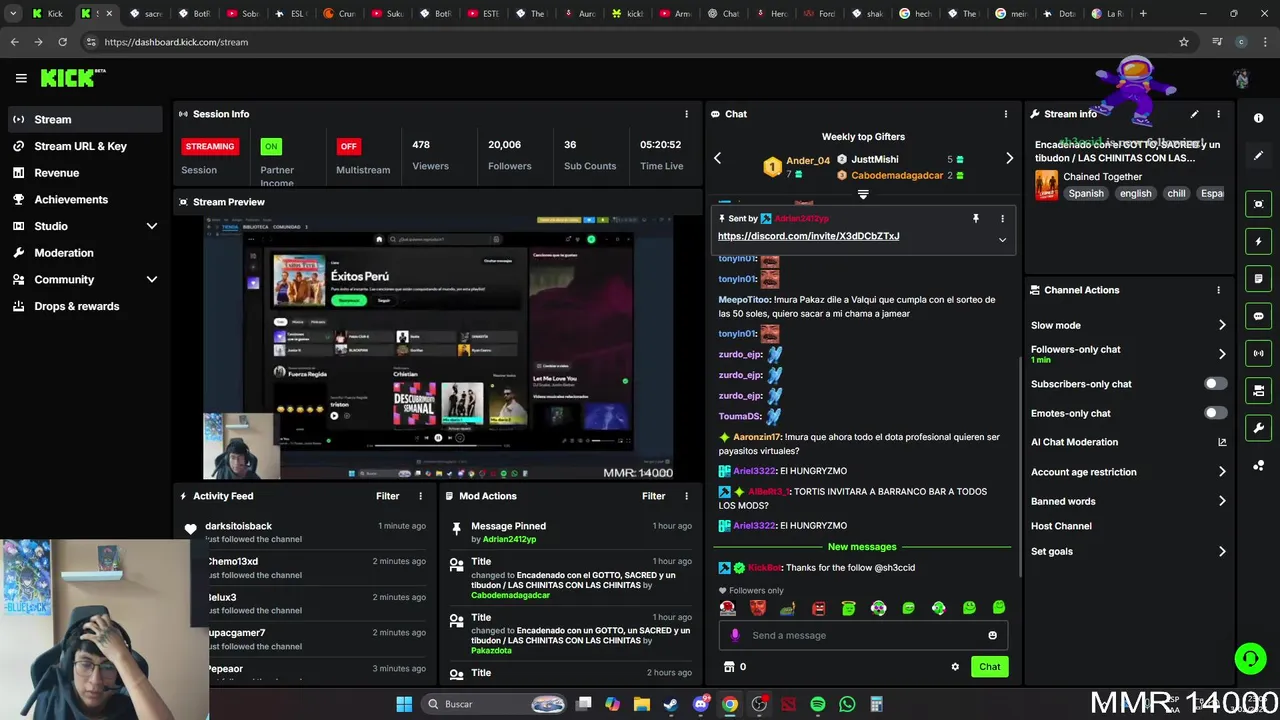1280x720 pixels.
Task: Go to previous top gifters page
Action: (717, 158)
